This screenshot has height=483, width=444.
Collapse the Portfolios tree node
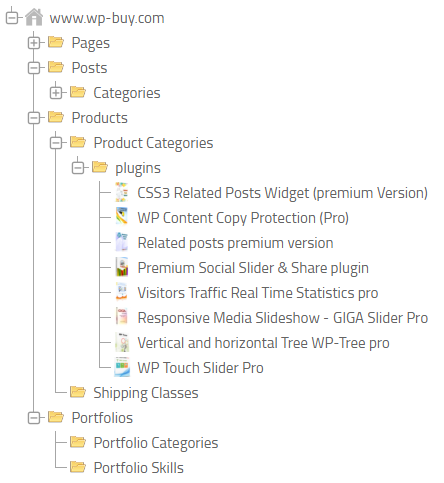(x=34, y=418)
